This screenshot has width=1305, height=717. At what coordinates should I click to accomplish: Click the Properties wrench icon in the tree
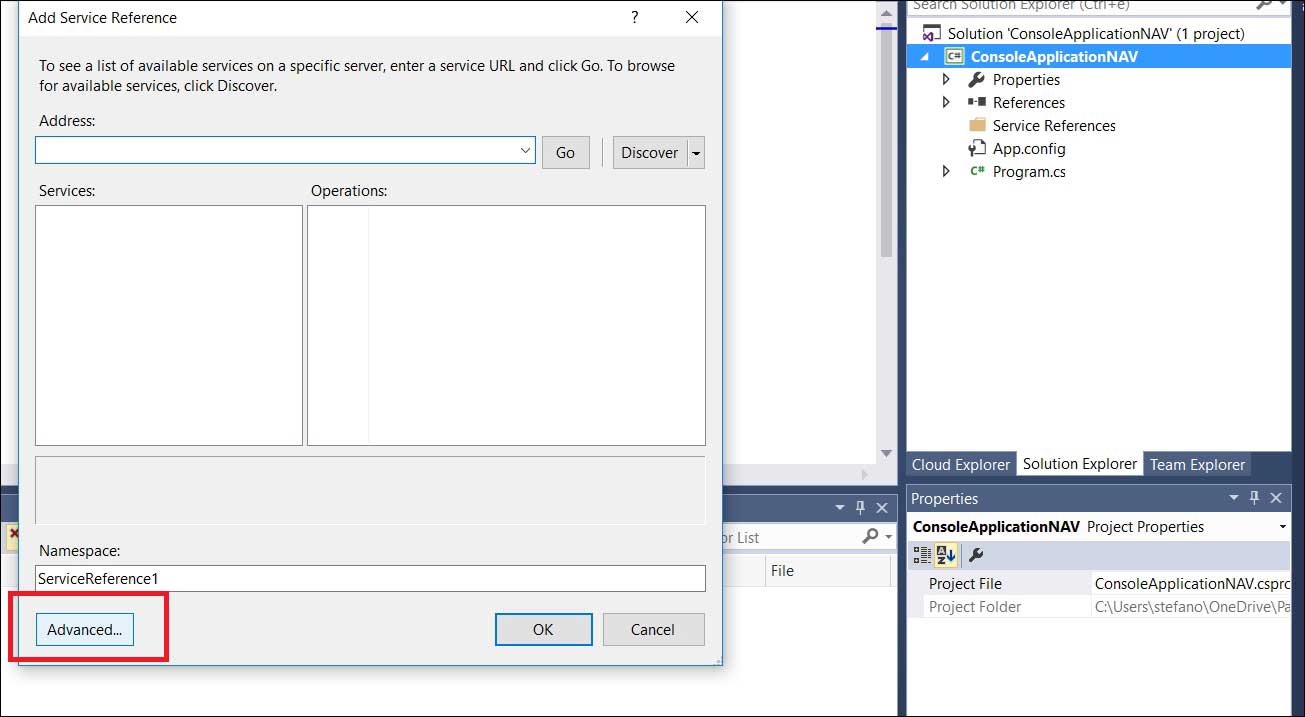pyautogui.click(x=977, y=79)
